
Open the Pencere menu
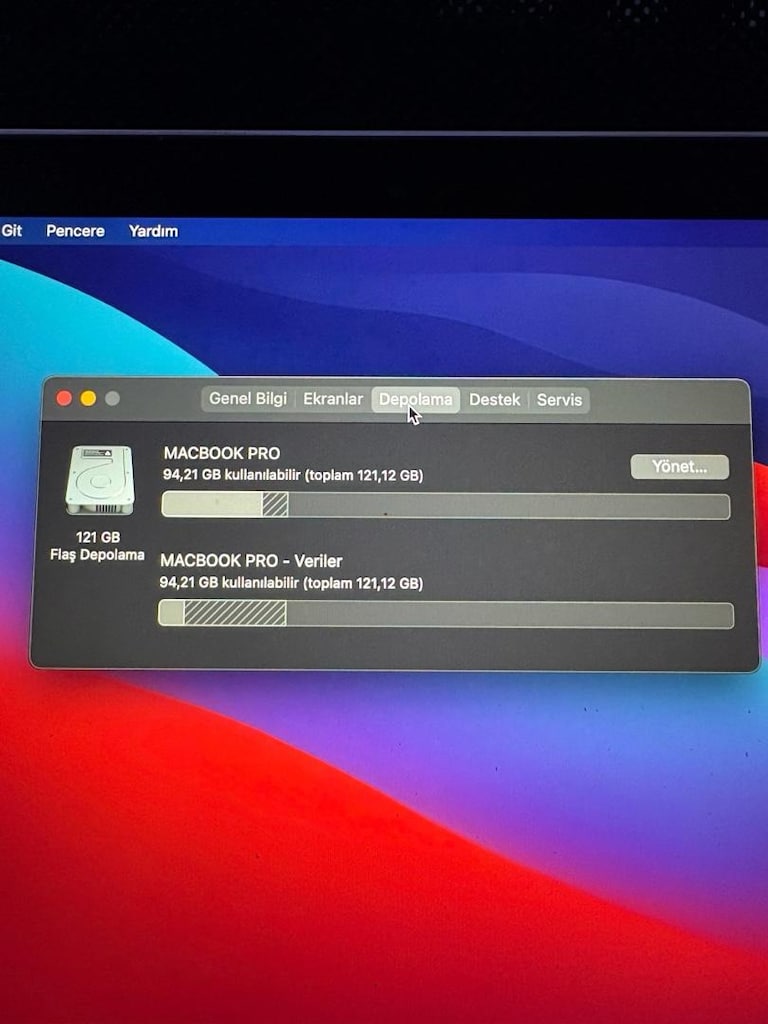(x=75, y=231)
